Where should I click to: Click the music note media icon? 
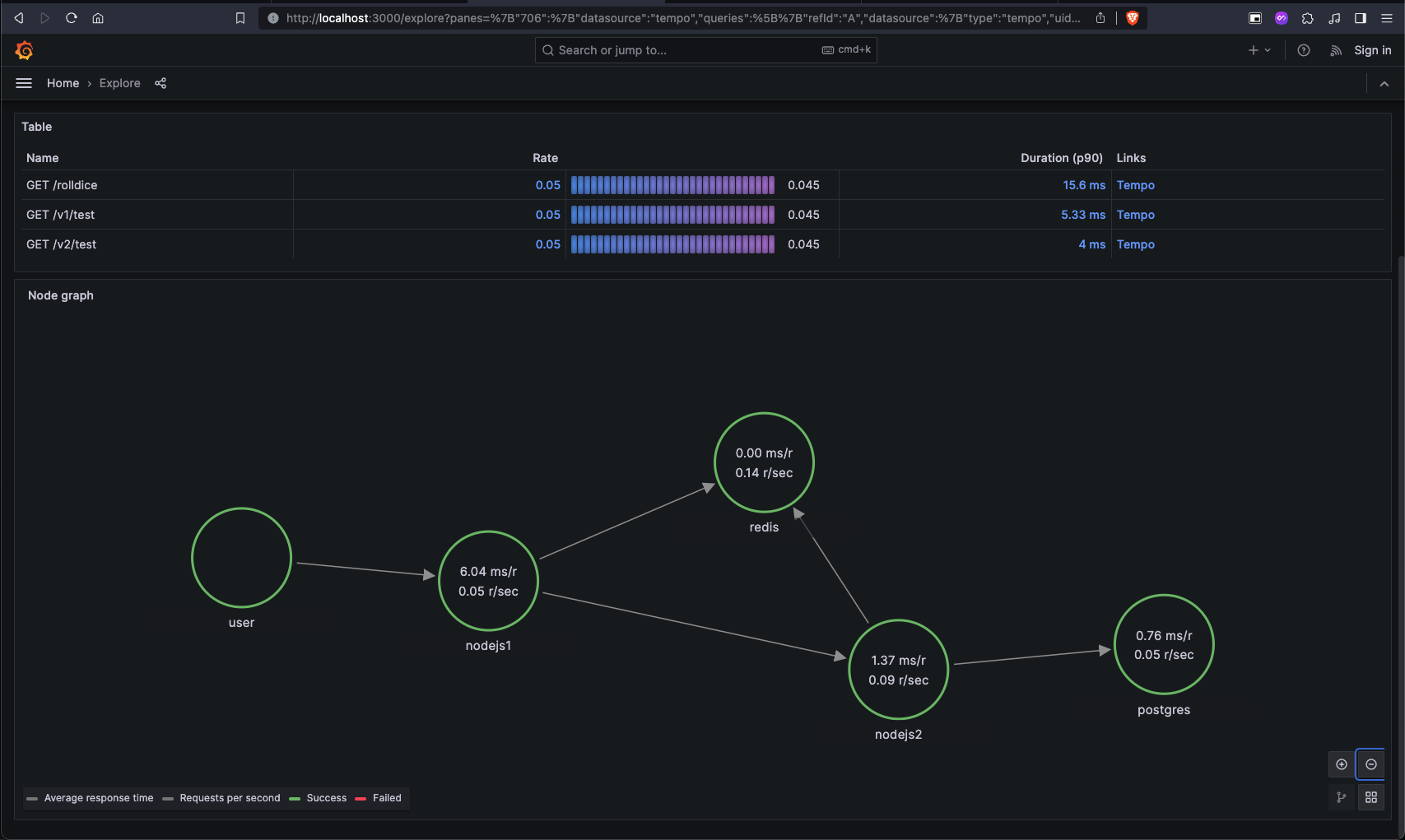click(1334, 17)
